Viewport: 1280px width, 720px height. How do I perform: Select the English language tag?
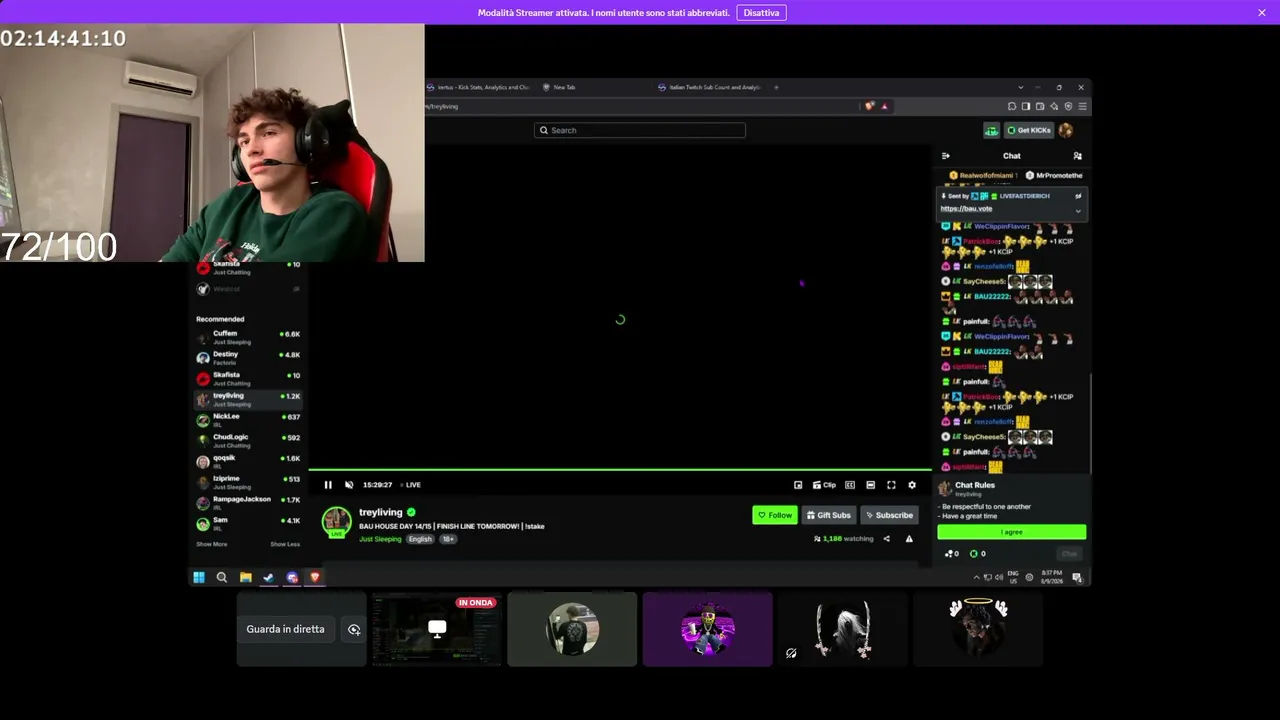point(420,539)
